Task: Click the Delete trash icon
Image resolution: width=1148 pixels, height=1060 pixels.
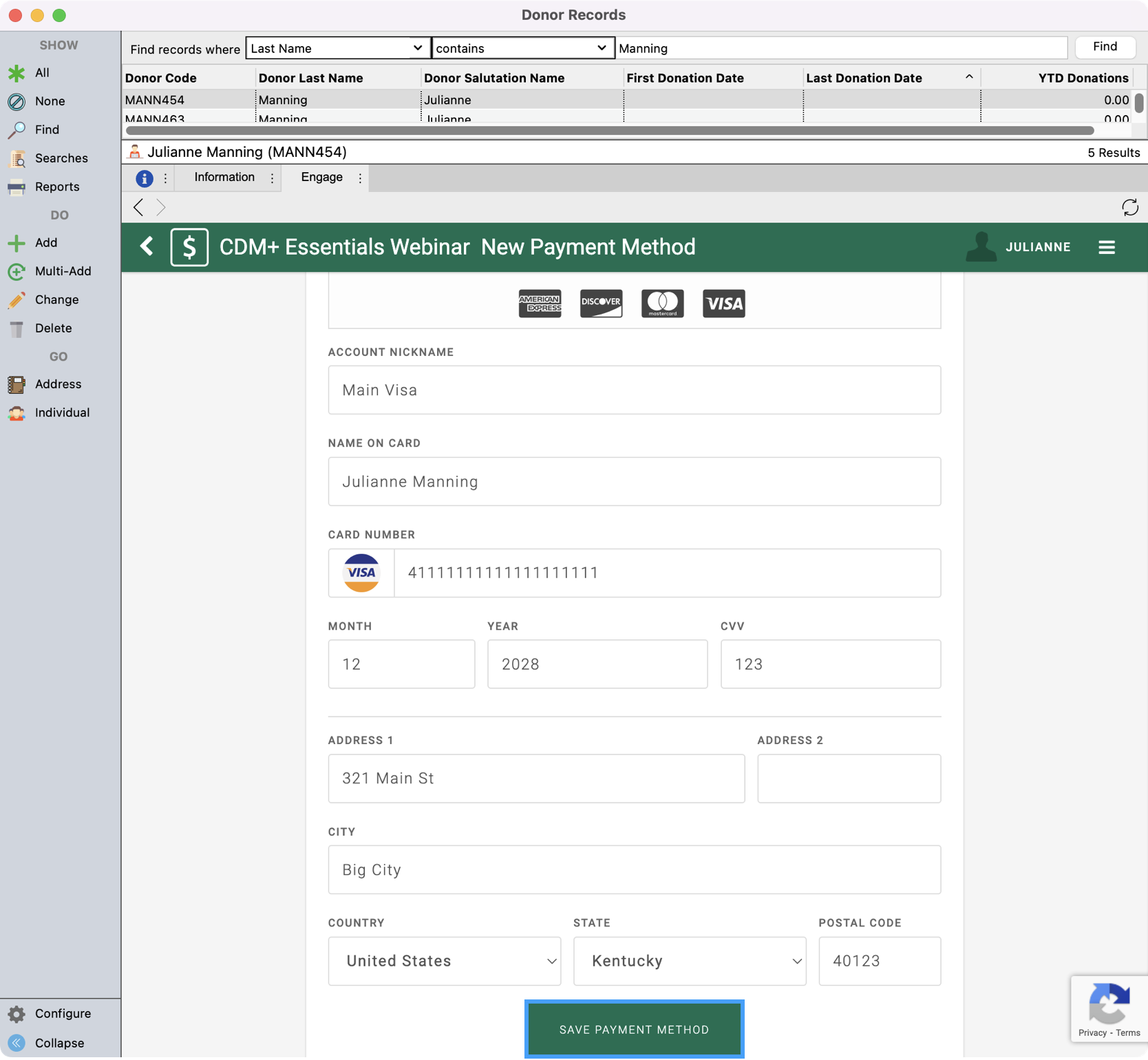Action: (17, 329)
